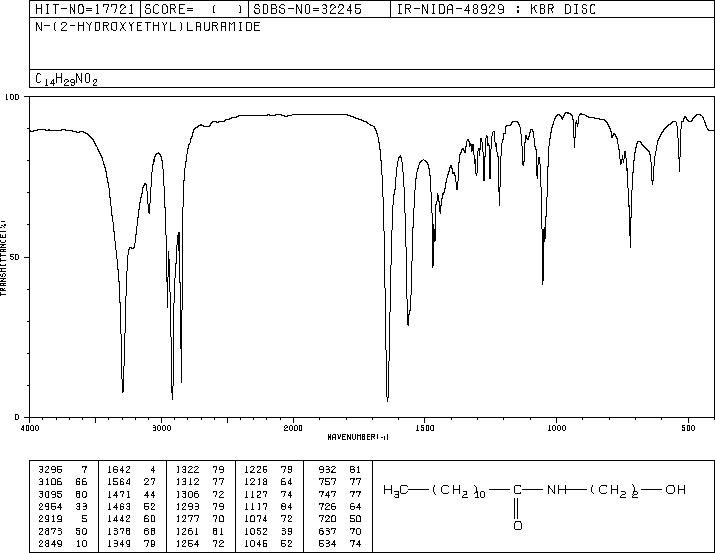The image size is (715, 553).
Task: Select the molecular formula C14H29NO2
Action: tap(66, 79)
